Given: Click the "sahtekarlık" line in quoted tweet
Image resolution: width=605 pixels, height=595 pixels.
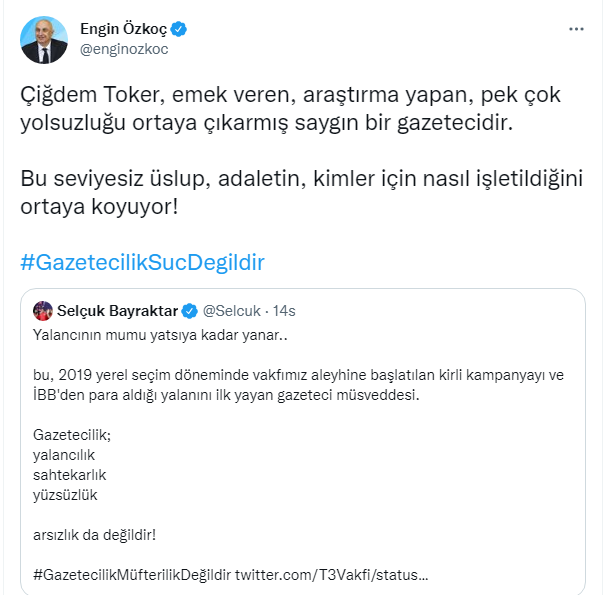Looking at the screenshot, I should click(69, 474).
